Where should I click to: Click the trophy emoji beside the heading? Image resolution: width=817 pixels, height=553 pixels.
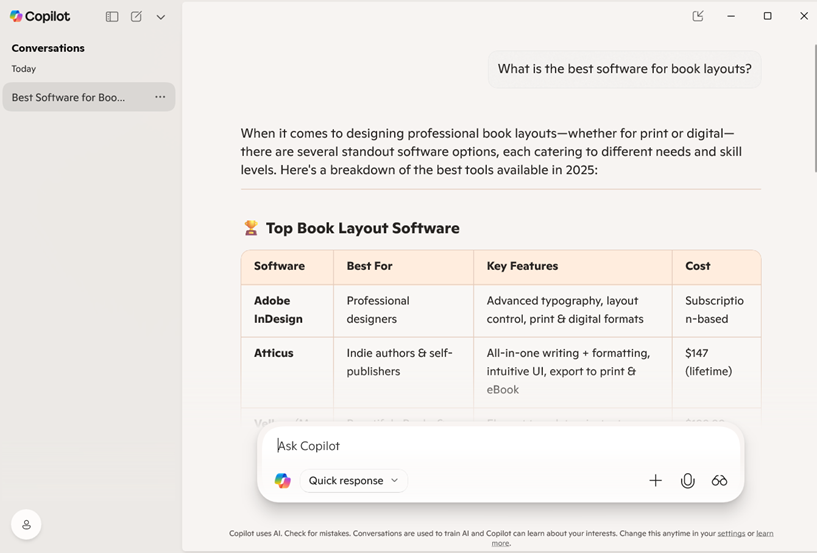[251, 228]
